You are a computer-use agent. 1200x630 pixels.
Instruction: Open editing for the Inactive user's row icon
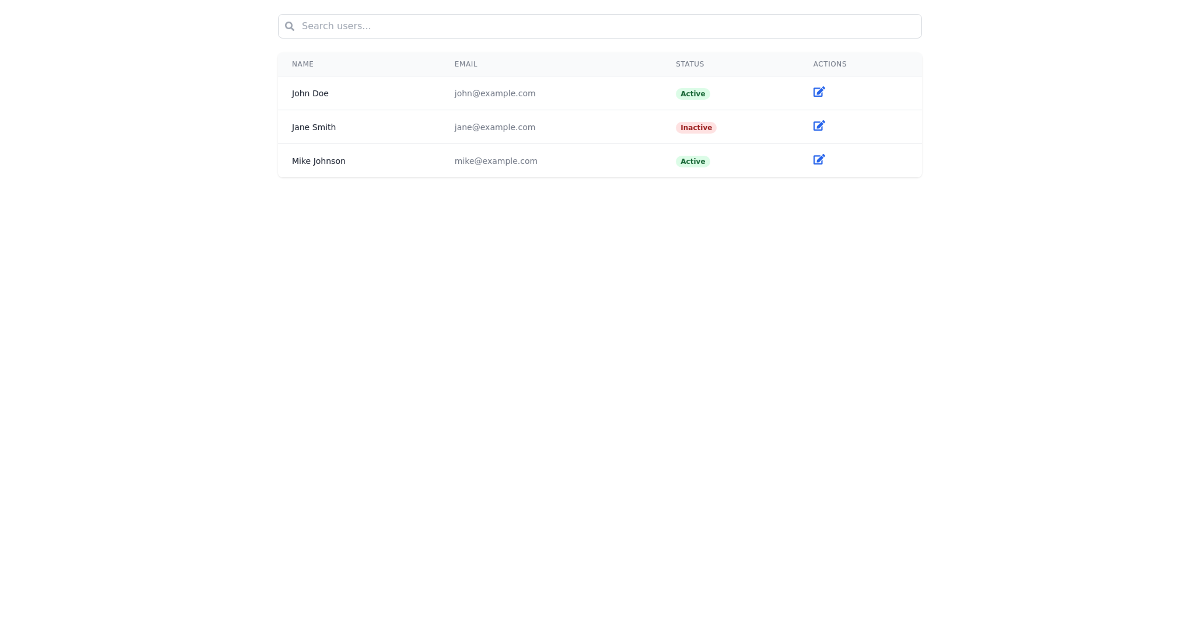[819, 126]
